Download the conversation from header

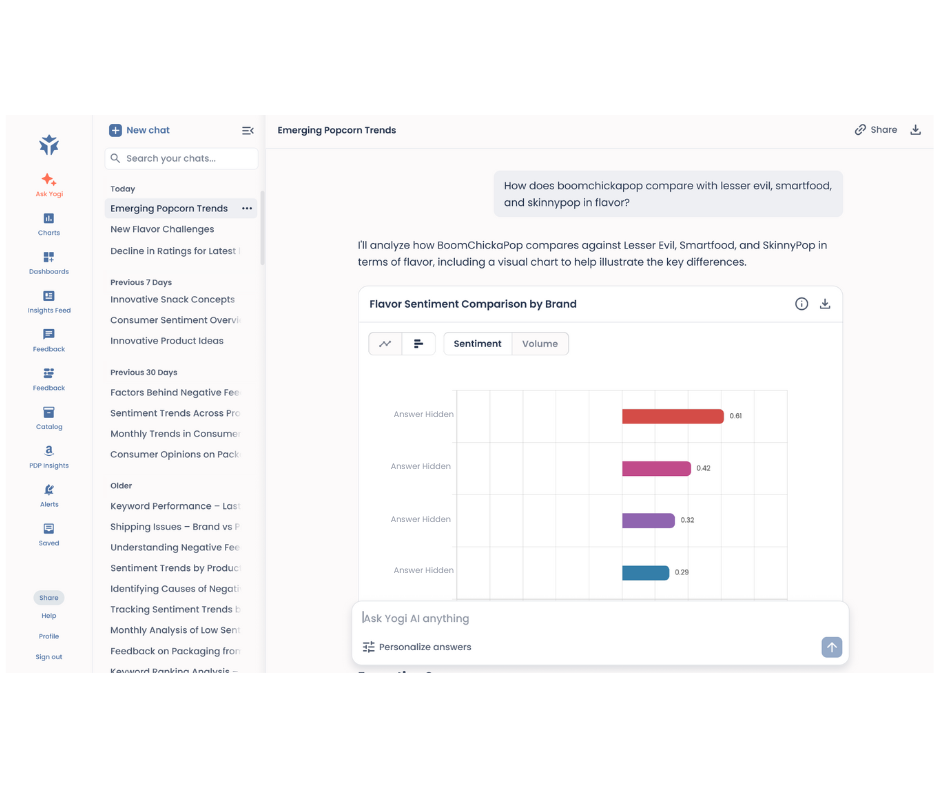tap(915, 130)
